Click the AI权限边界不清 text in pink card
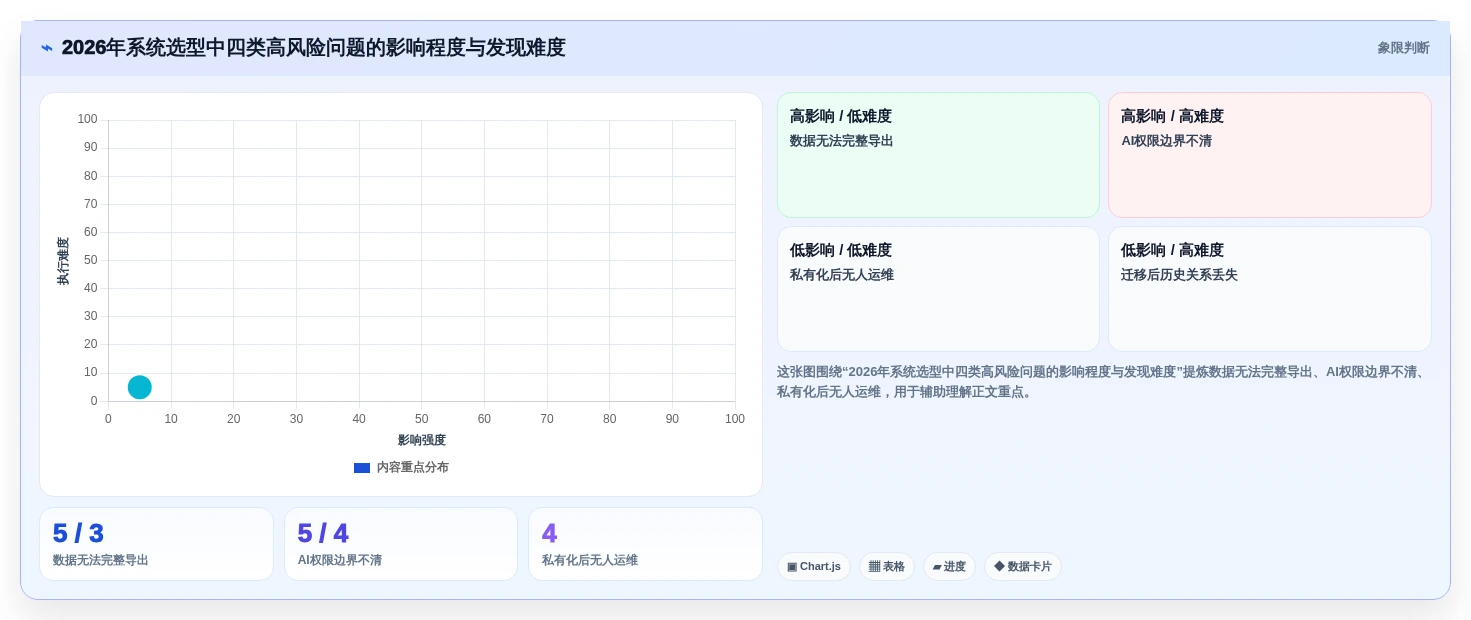 pos(1166,141)
